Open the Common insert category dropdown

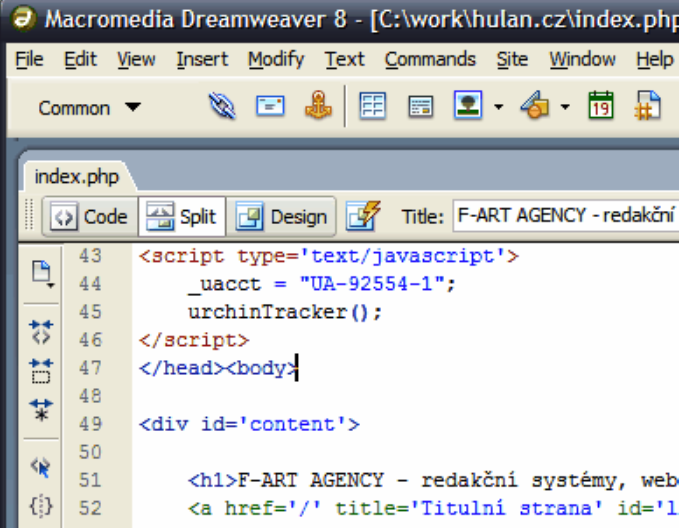pyautogui.click(x=89, y=108)
